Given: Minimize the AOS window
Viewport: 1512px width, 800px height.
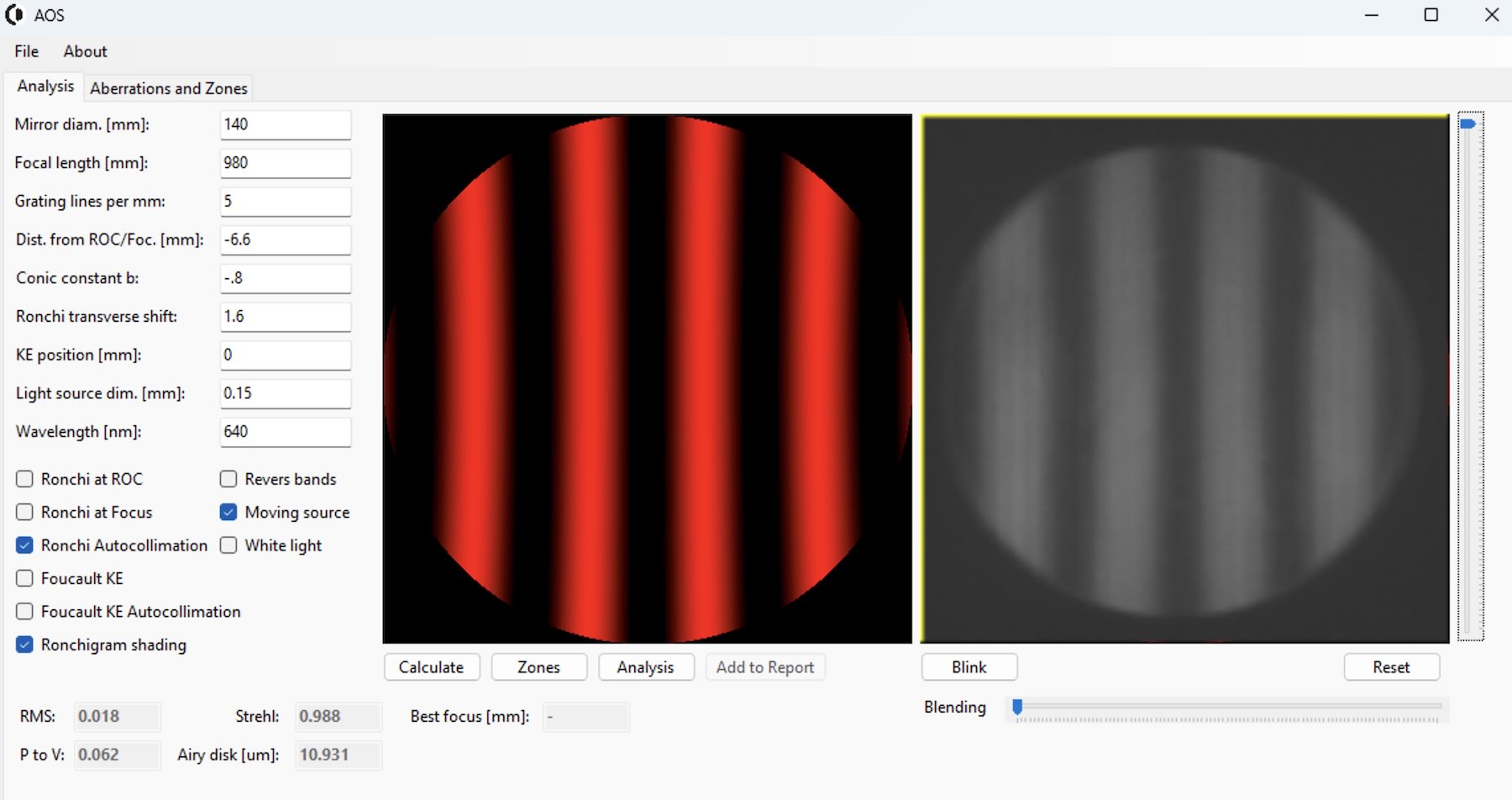Looking at the screenshot, I should point(1372,15).
